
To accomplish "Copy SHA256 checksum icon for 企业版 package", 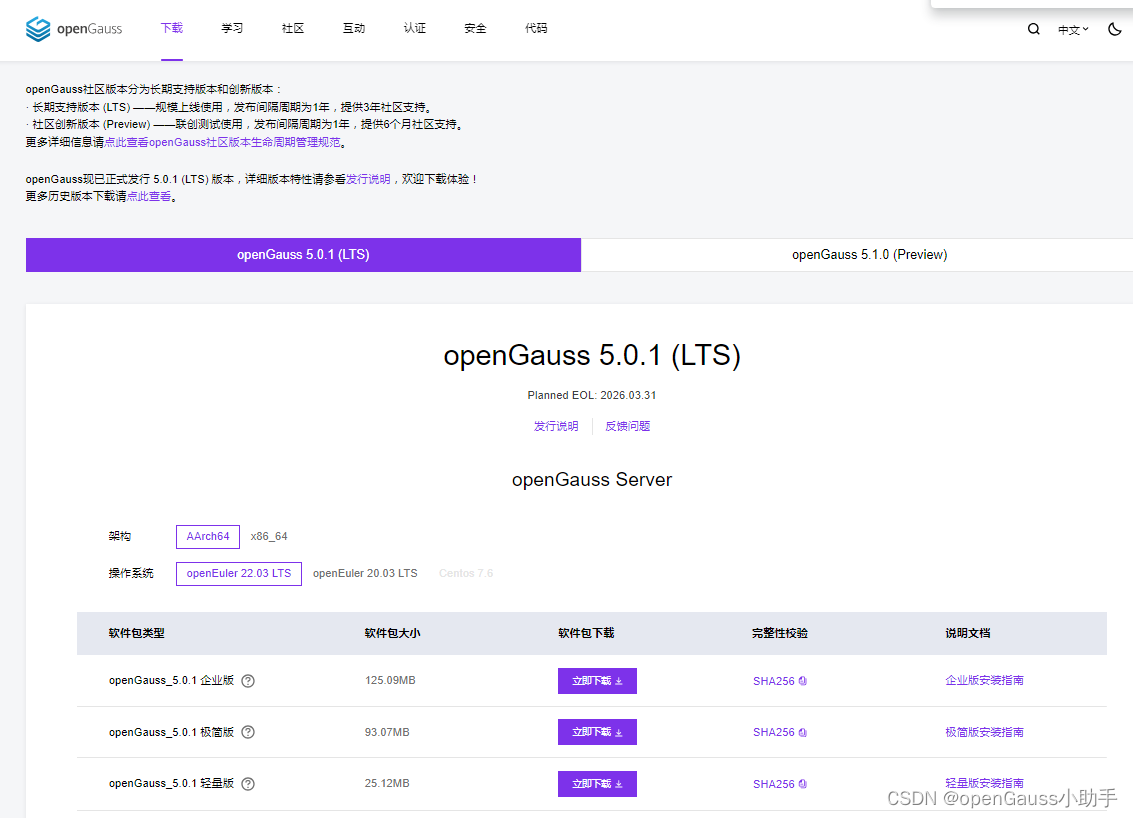I will (x=802, y=681).
